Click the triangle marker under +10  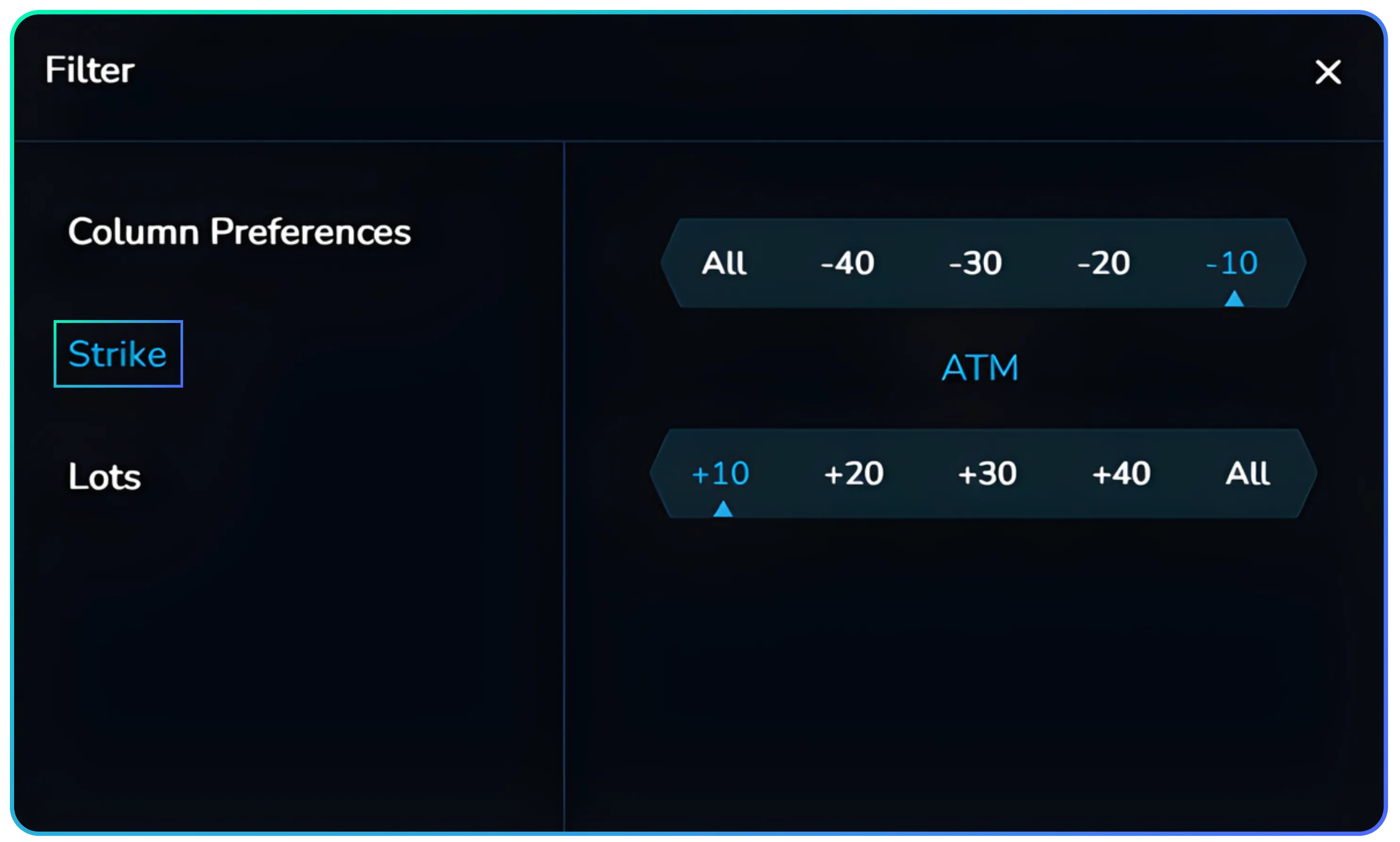pos(723,509)
